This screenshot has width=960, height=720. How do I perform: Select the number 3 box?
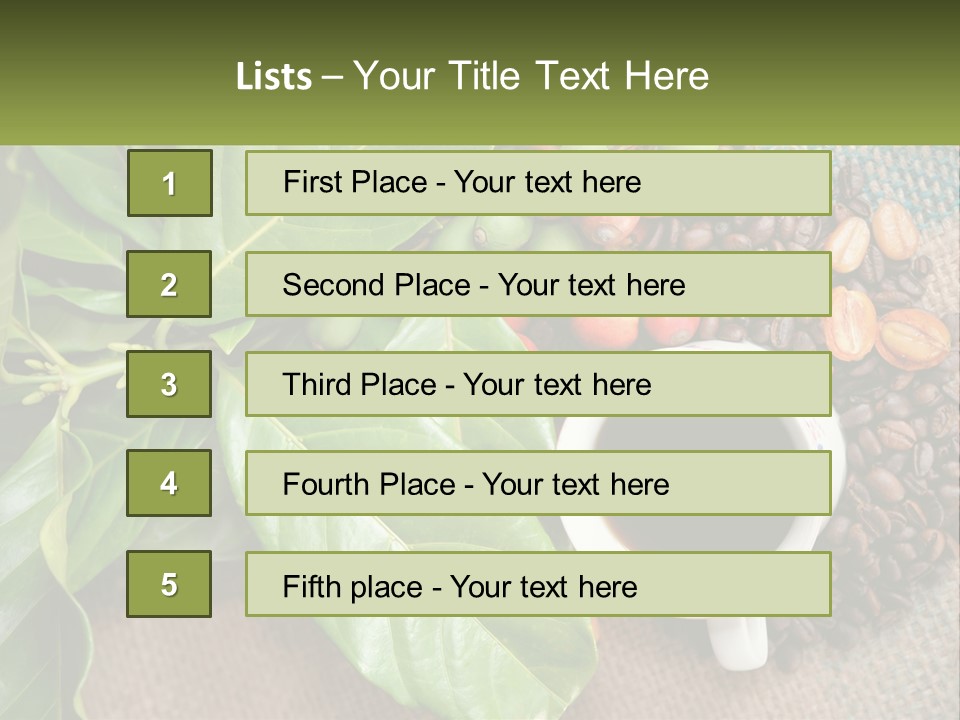[169, 384]
